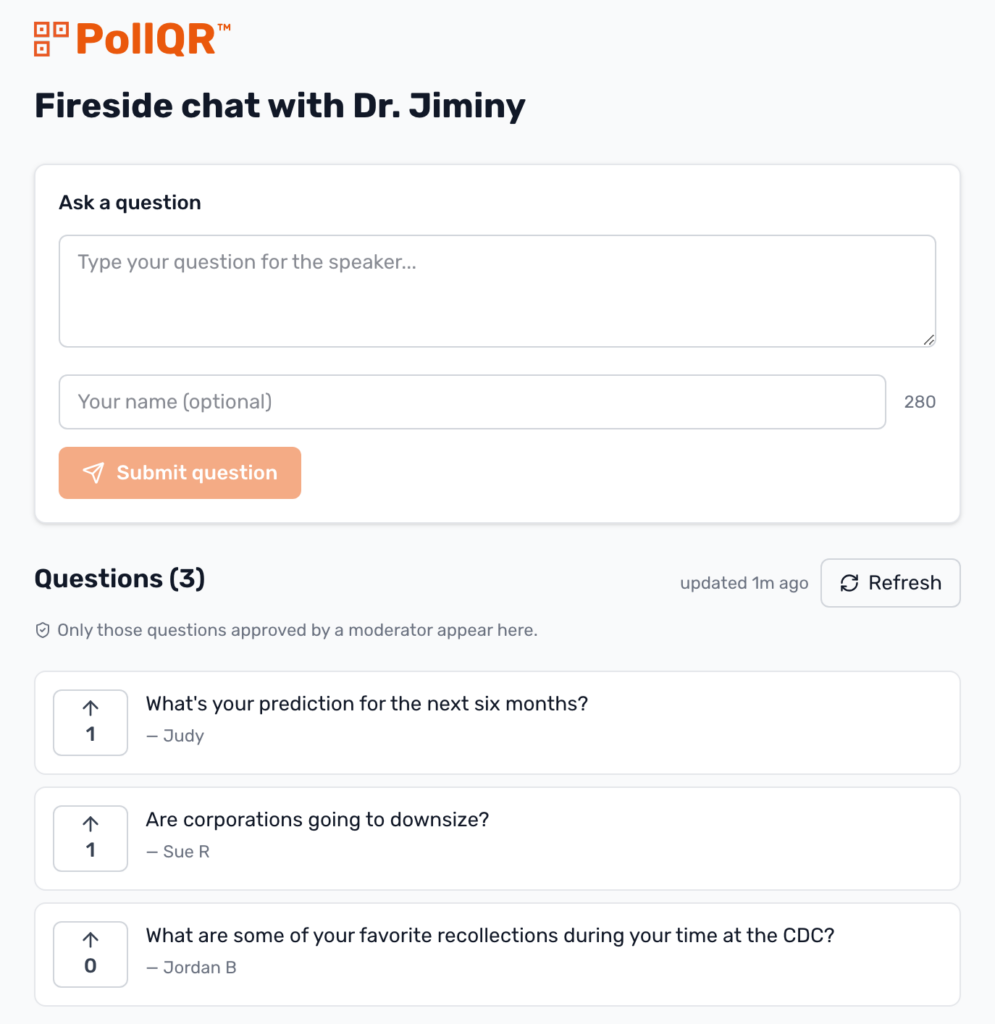
Task: Upvote Judy's six-month prediction question
Action: [91, 722]
